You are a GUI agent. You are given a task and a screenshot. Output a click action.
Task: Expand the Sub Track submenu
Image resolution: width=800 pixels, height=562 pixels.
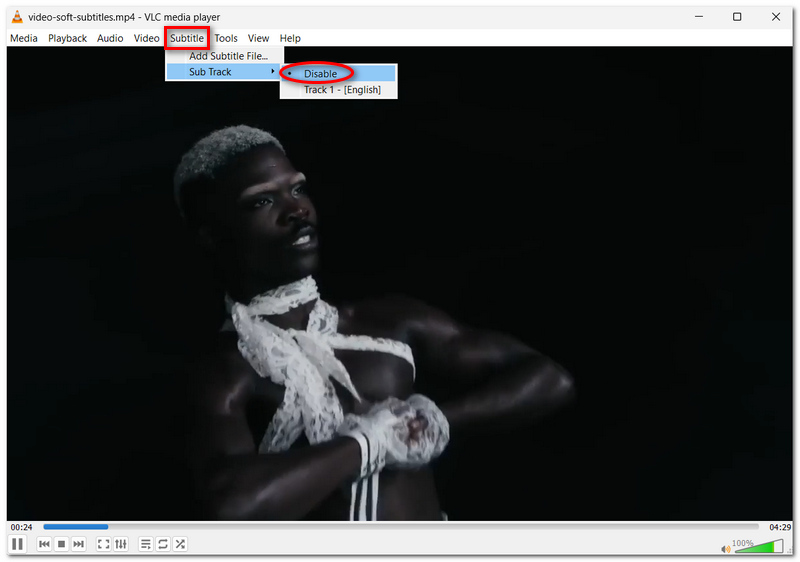pyautogui.click(x=224, y=72)
